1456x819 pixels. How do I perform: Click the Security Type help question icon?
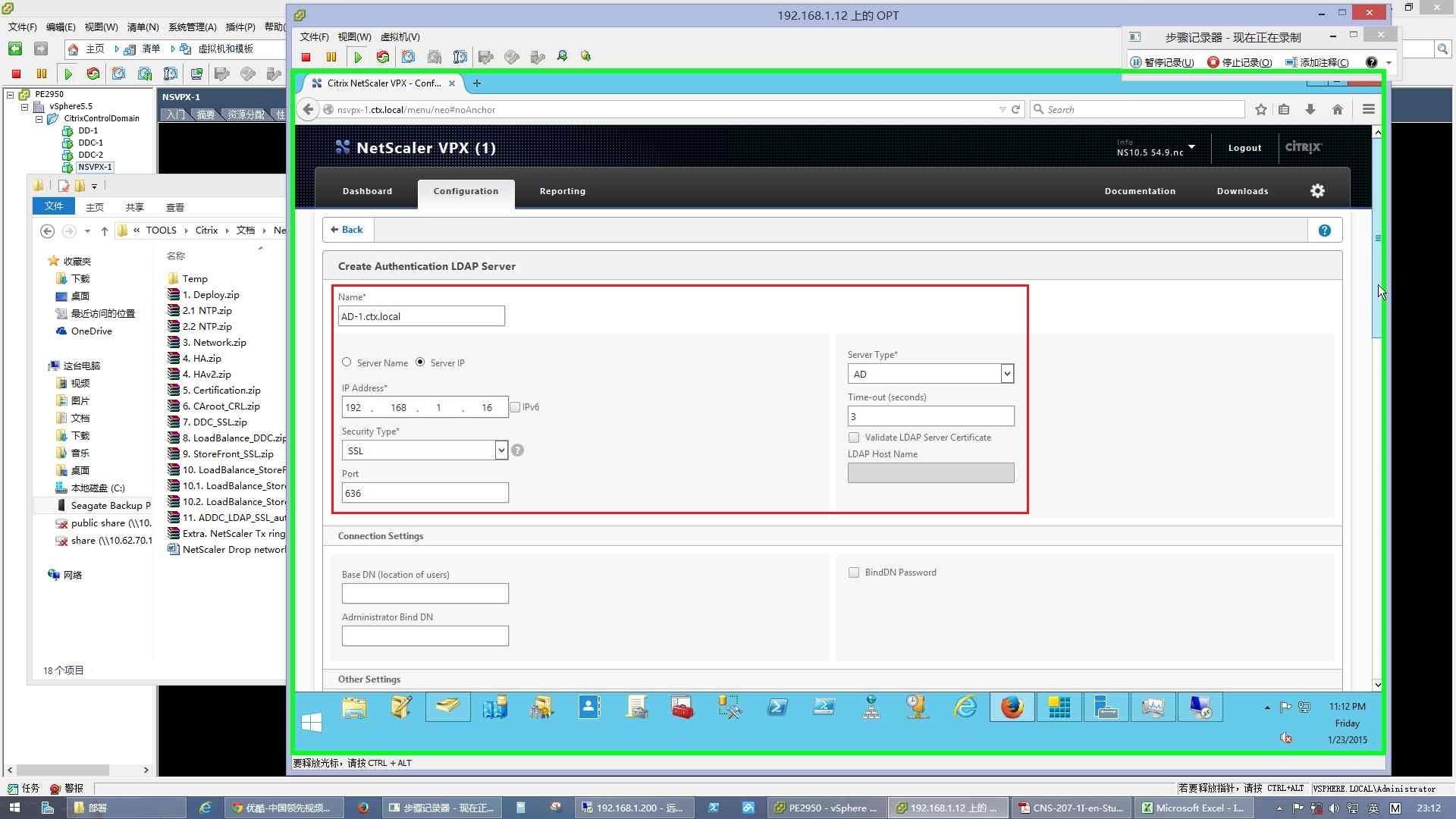click(518, 450)
